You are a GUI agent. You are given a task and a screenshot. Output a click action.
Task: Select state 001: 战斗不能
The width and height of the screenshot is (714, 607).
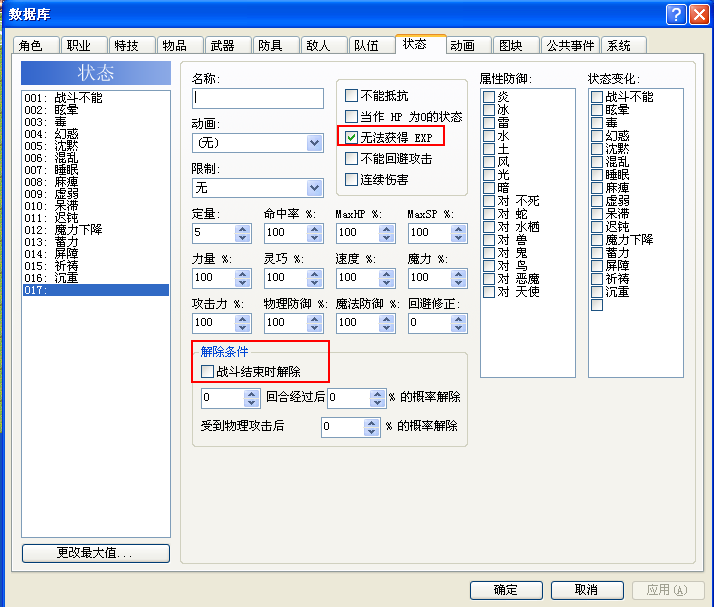click(x=96, y=97)
